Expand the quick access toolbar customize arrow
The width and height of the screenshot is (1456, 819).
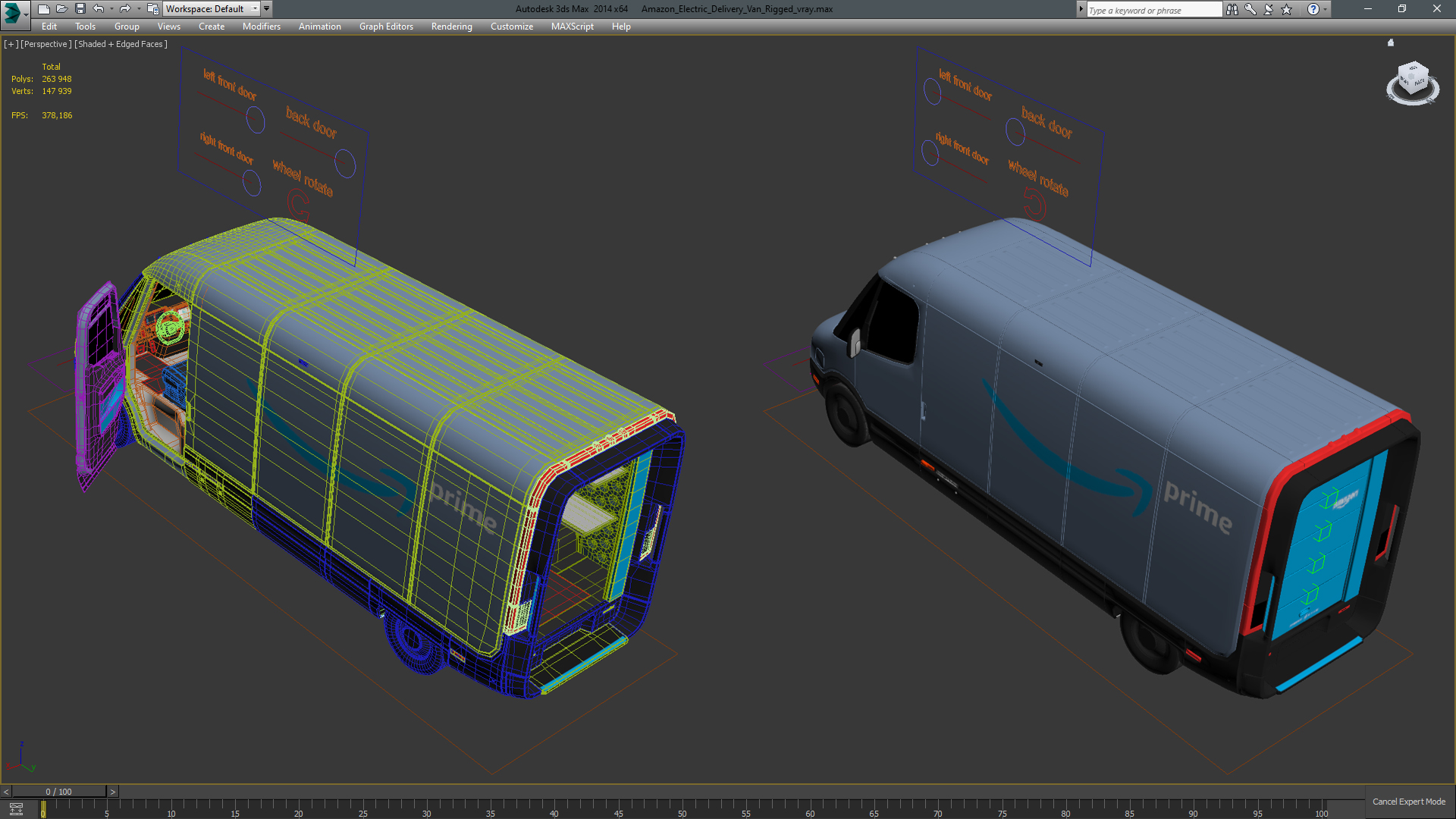tap(266, 9)
